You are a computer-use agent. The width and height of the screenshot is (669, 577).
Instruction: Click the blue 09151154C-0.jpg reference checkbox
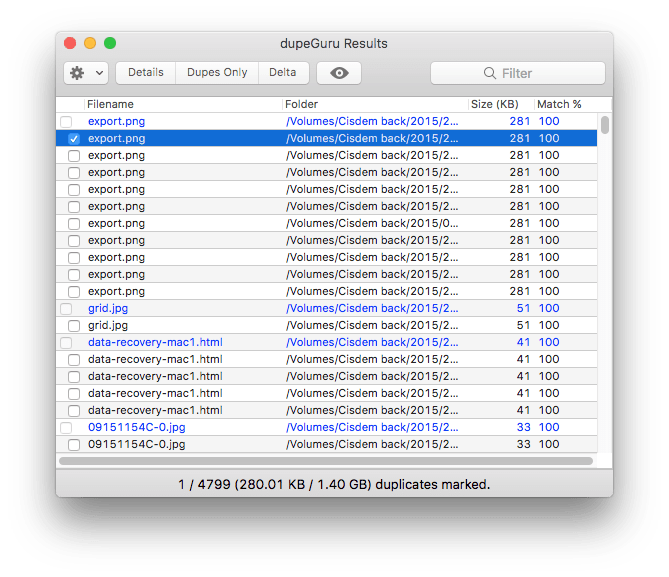[x=66, y=428]
